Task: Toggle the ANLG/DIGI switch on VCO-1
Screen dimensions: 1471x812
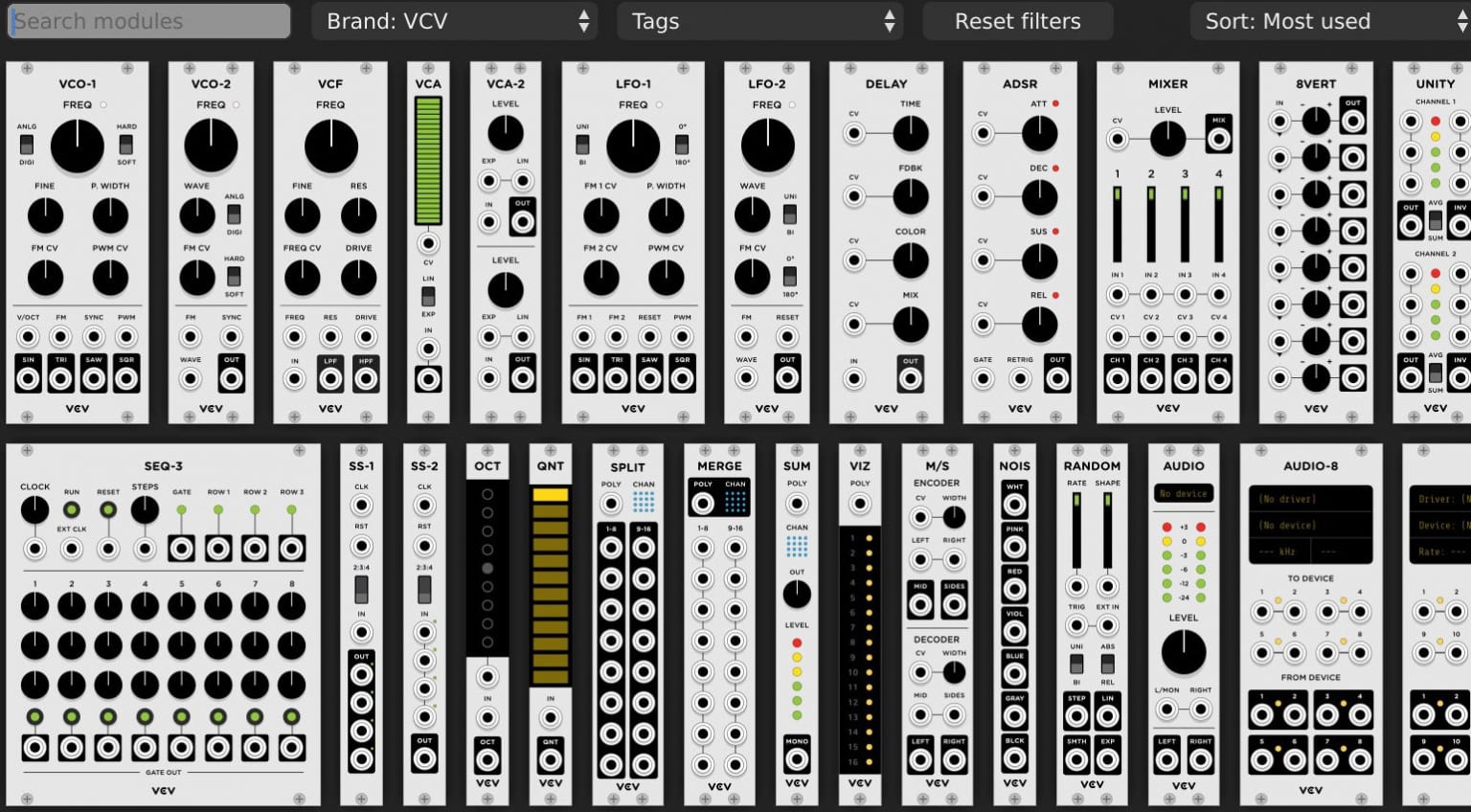Action: point(27,145)
